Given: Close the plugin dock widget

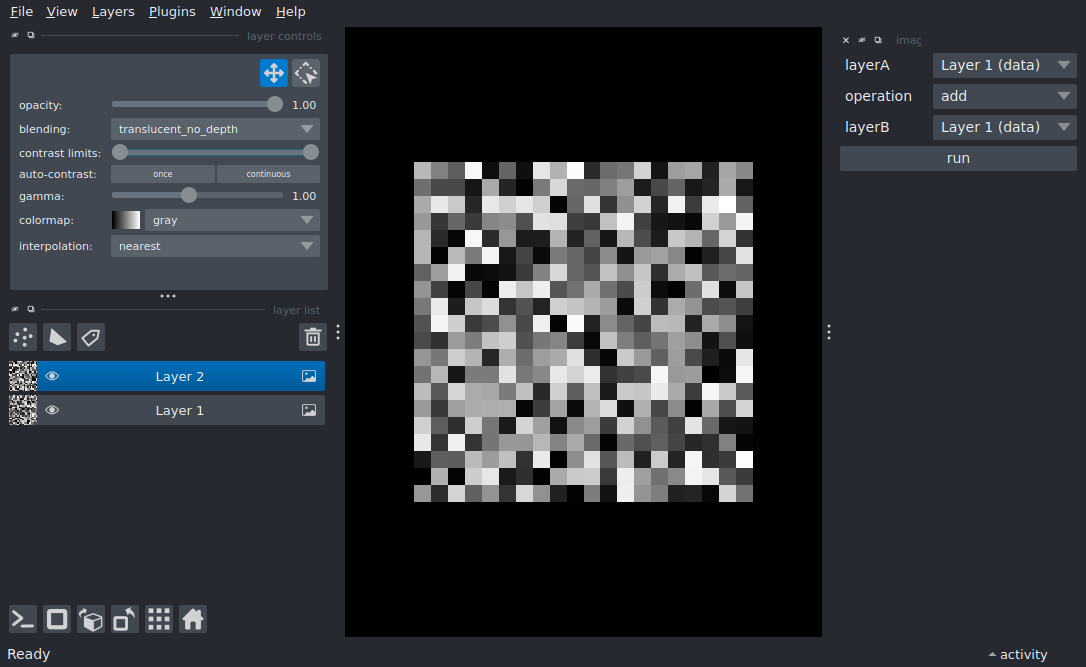Looking at the screenshot, I should [x=846, y=40].
